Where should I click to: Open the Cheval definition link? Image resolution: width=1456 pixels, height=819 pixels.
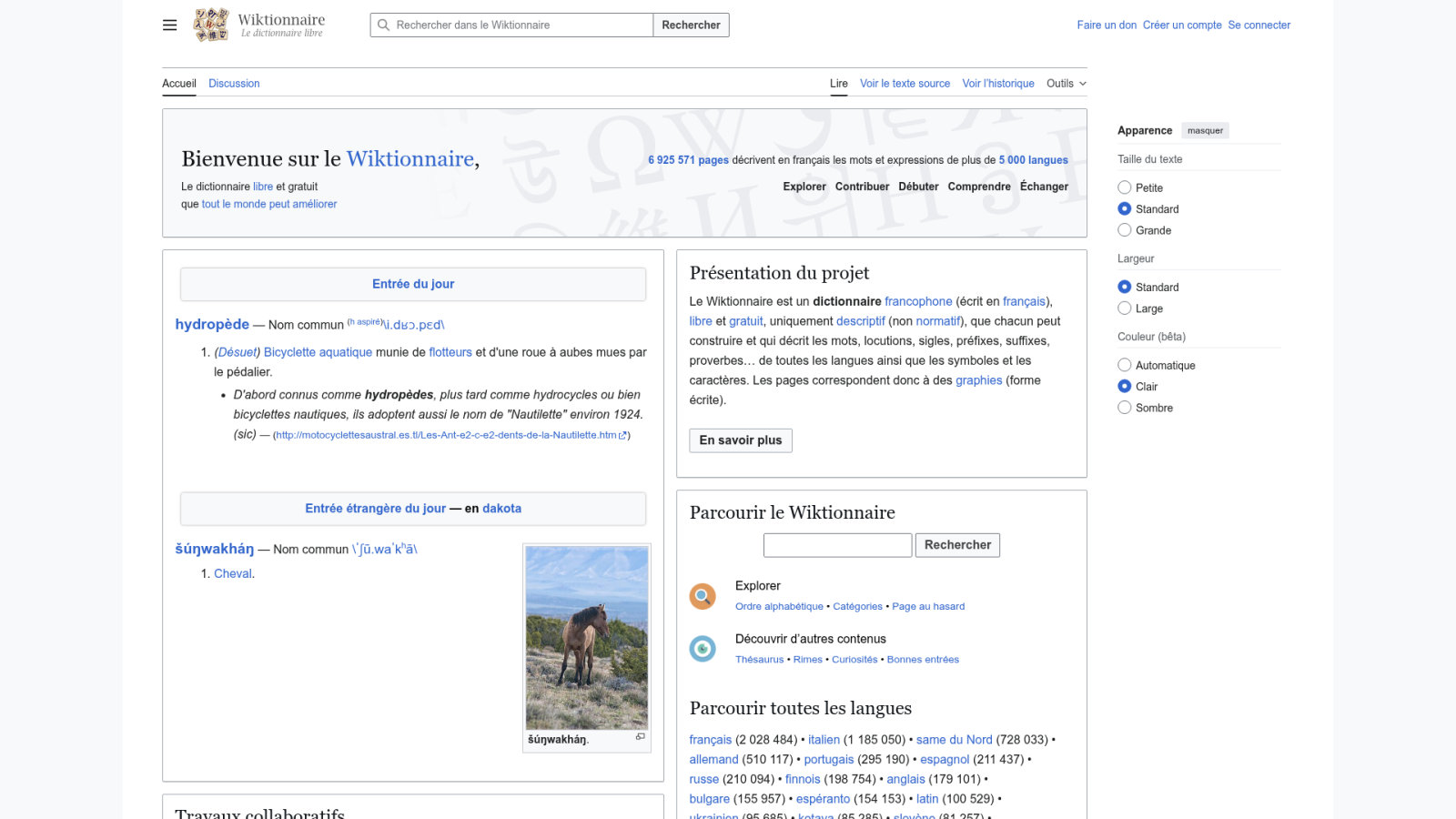(233, 573)
